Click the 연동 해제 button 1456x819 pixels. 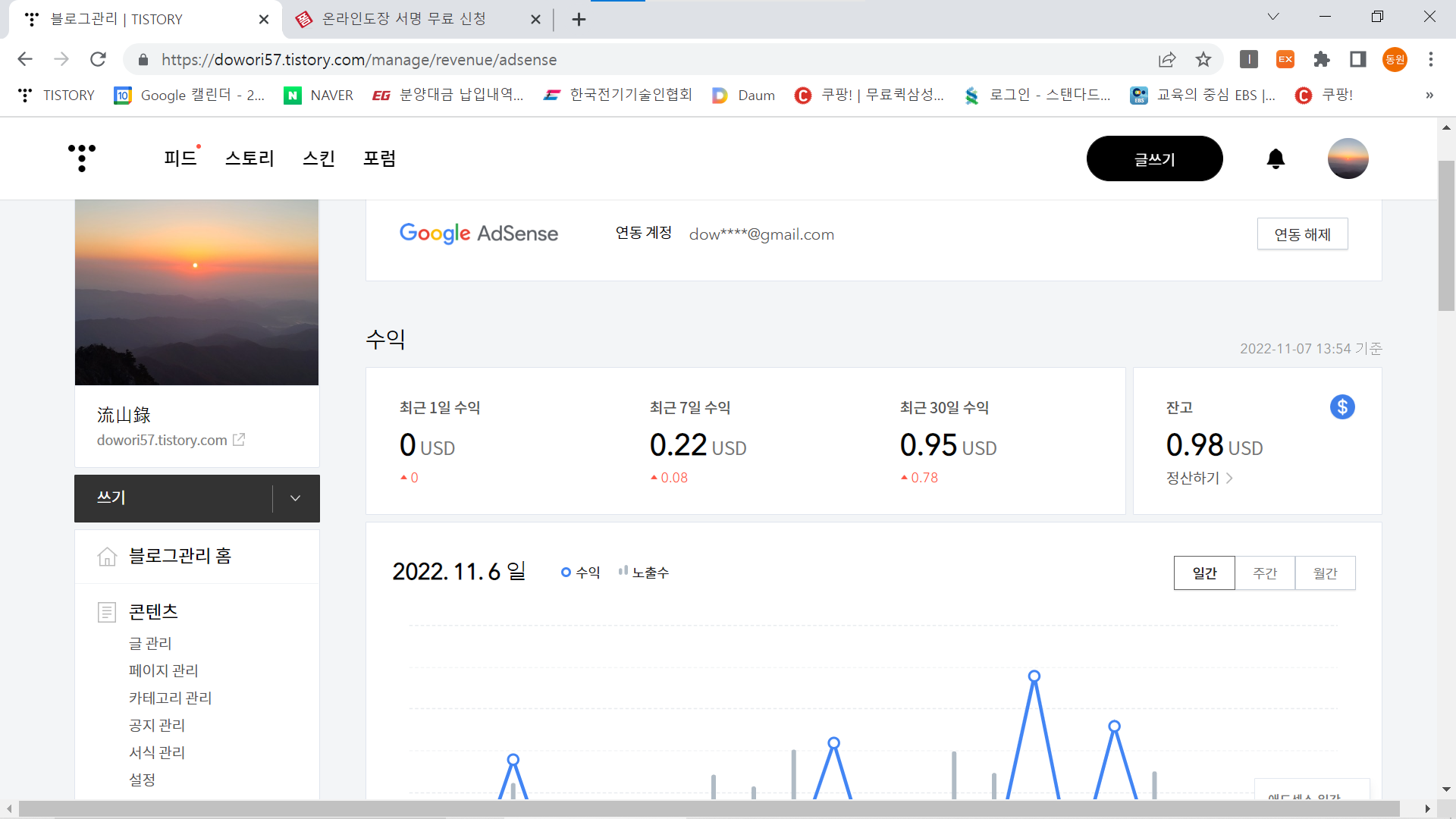tap(1302, 234)
